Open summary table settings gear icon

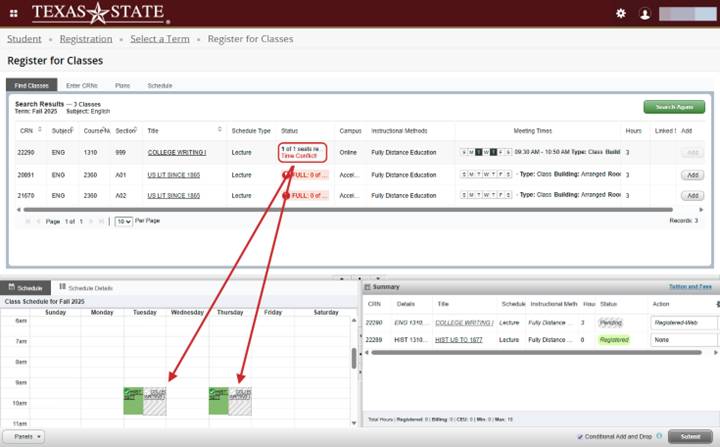(716, 304)
